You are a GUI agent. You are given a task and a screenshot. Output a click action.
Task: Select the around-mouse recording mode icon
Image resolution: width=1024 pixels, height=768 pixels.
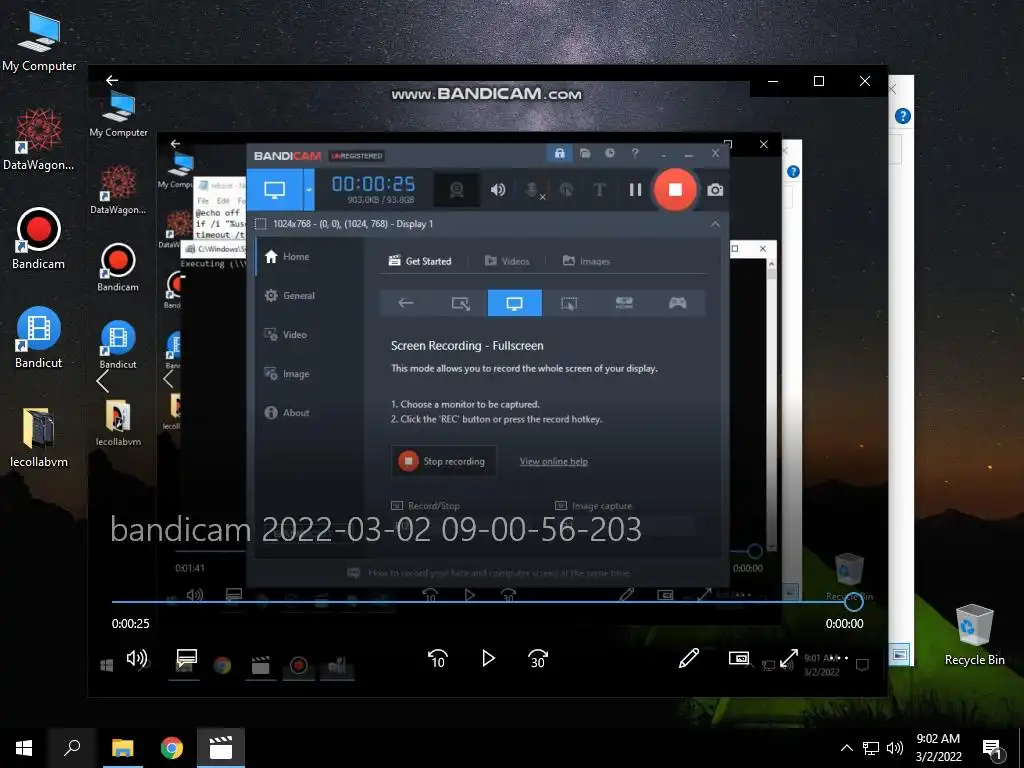pyautogui.click(x=569, y=303)
